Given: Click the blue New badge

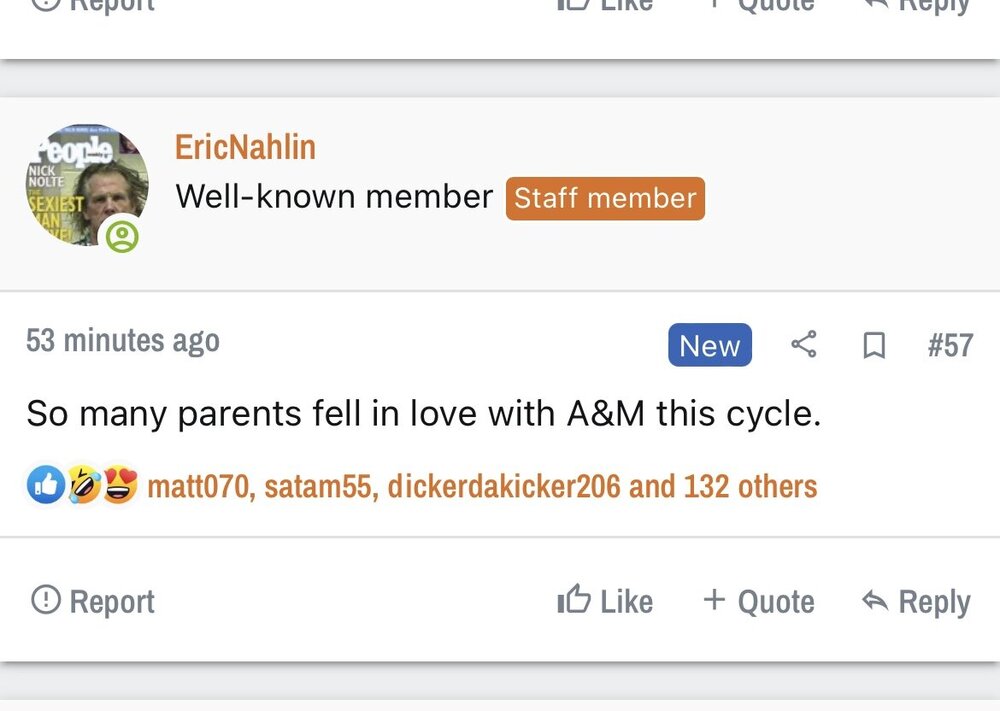Looking at the screenshot, I should point(709,346).
